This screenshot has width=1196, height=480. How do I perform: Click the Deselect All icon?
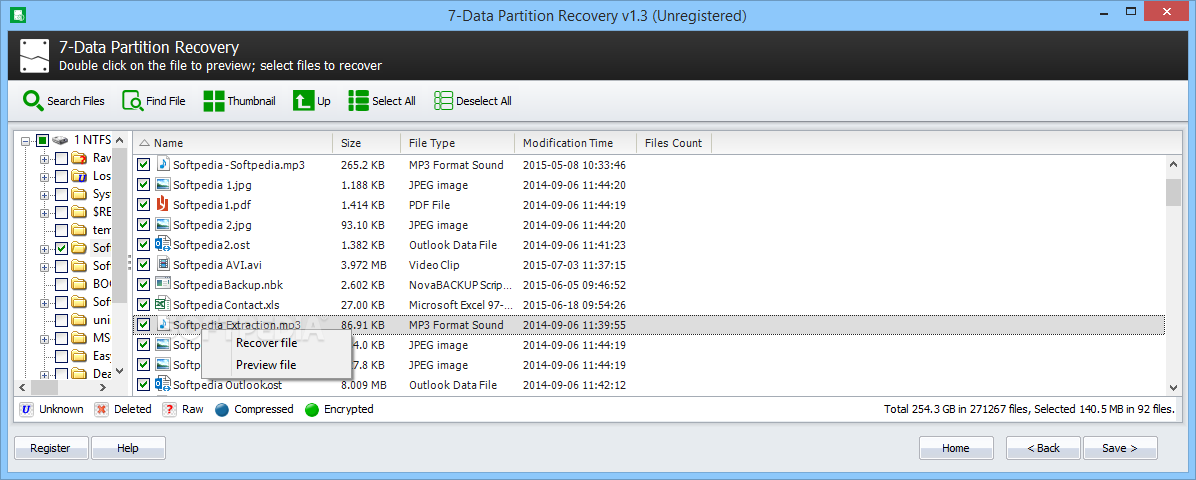(443, 100)
